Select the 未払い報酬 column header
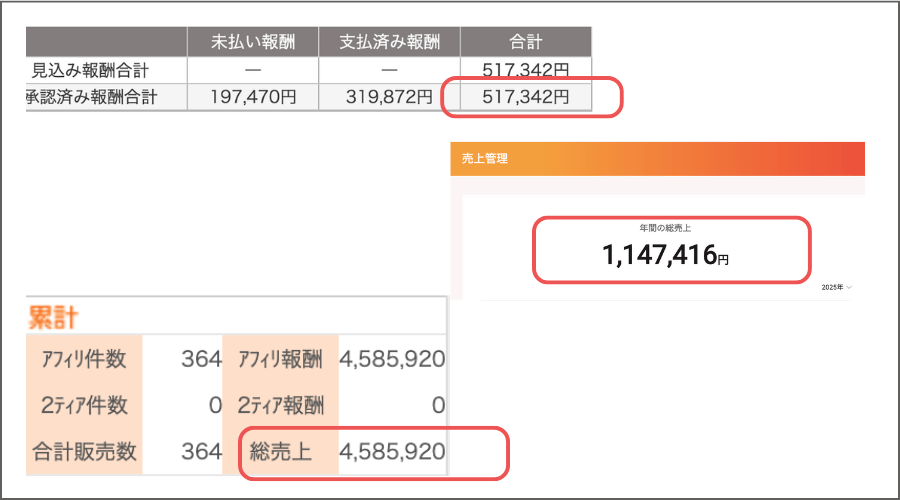 coord(252,43)
